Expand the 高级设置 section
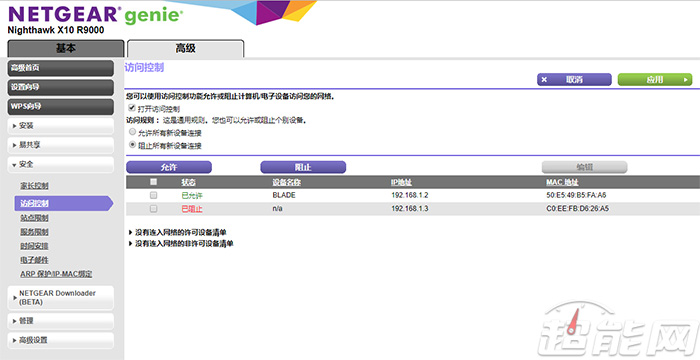 60,340
